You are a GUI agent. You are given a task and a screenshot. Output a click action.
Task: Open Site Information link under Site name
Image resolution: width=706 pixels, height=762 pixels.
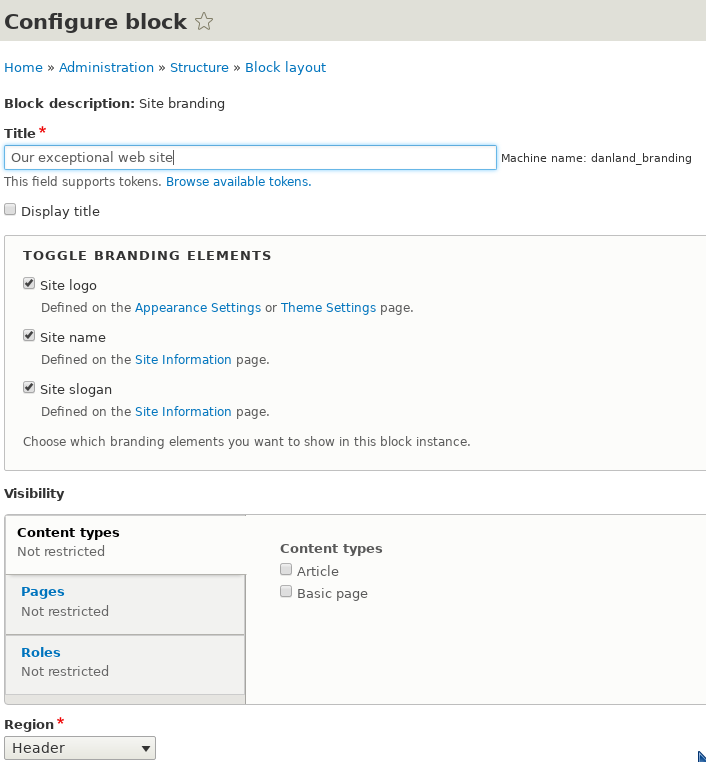point(183,360)
